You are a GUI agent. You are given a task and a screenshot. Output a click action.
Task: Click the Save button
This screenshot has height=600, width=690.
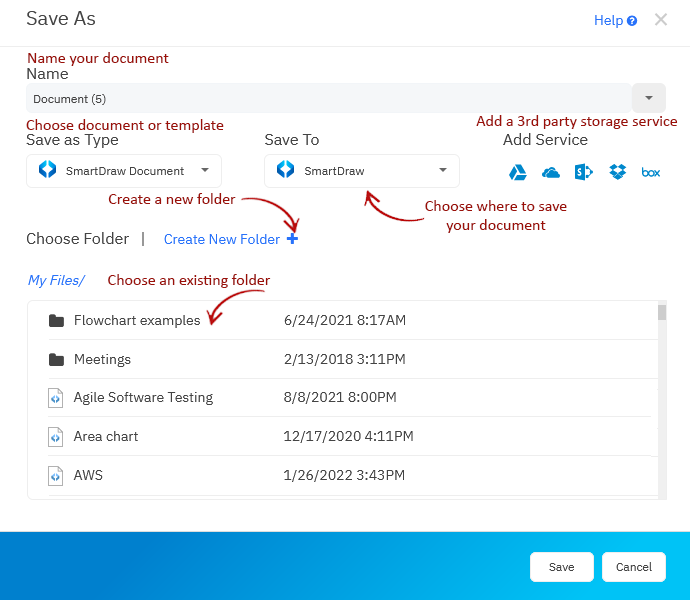561,567
